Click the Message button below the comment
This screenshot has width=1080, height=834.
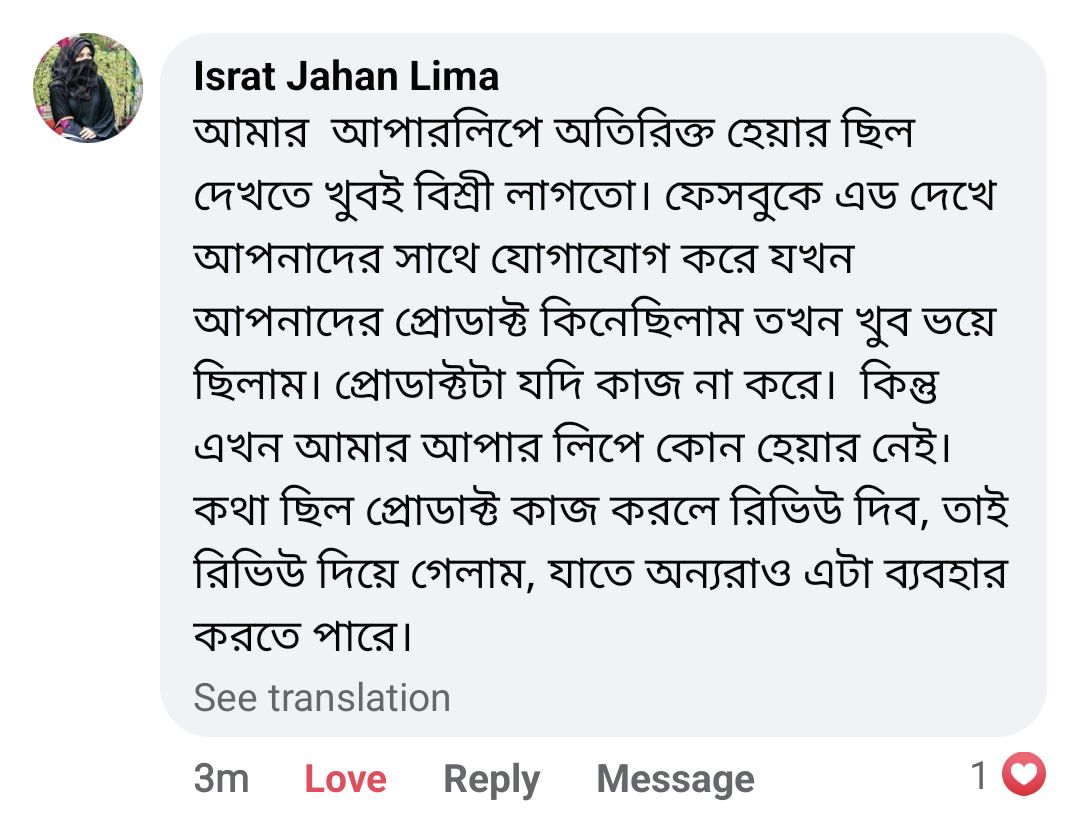click(675, 779)
